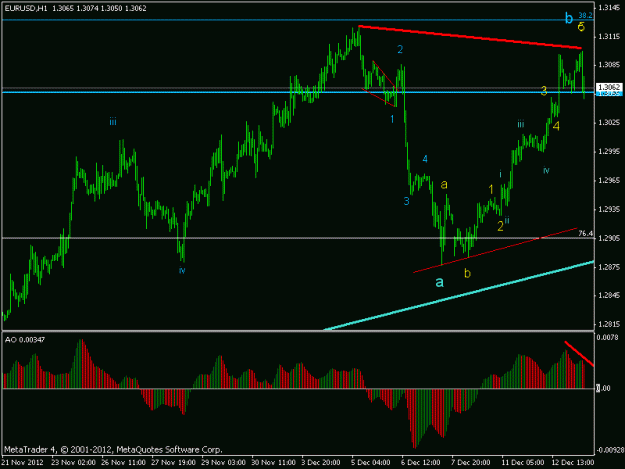Click the 1.3025 price axis value
The width and height of the screenshot is (625, 469).
609,122
